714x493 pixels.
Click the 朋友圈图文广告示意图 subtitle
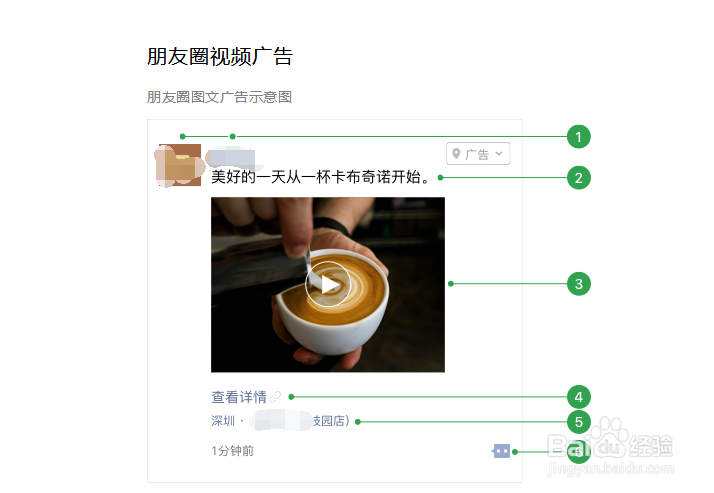pyautogui.click(x=219, y=97)
